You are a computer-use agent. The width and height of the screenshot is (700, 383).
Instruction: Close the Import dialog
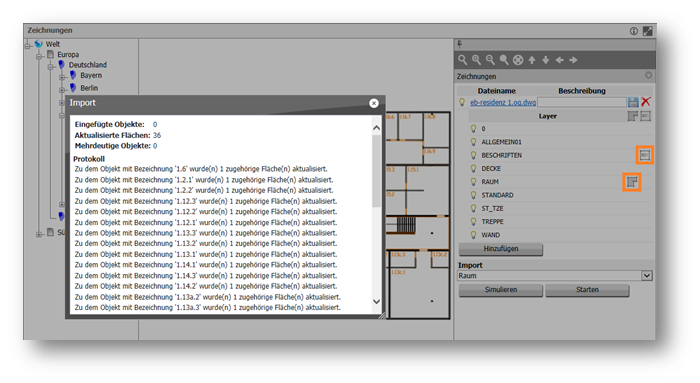pyautogui.click(x=374, y=103)
